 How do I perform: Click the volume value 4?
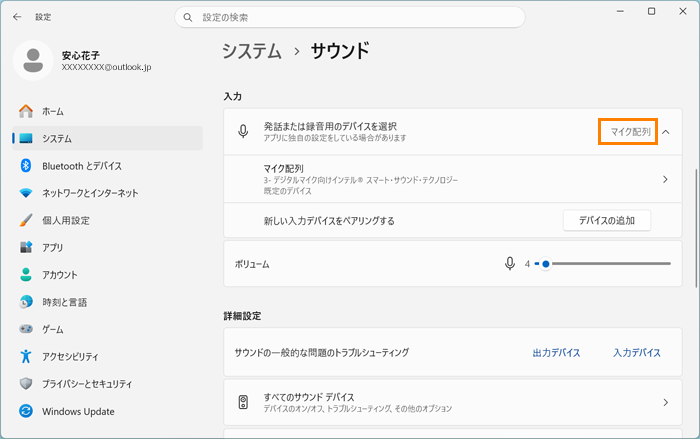coord(527,264)
